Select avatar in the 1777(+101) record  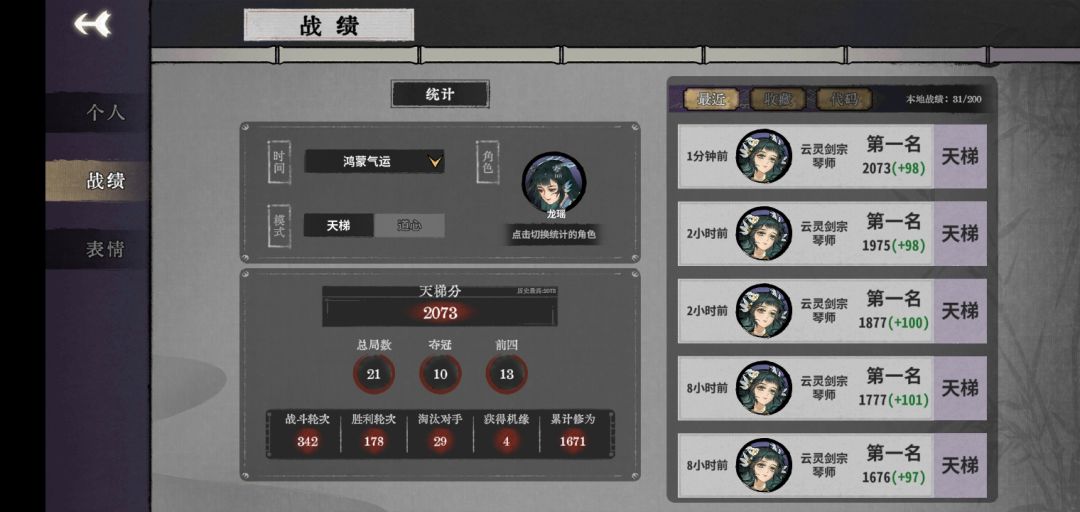[763, 388]
